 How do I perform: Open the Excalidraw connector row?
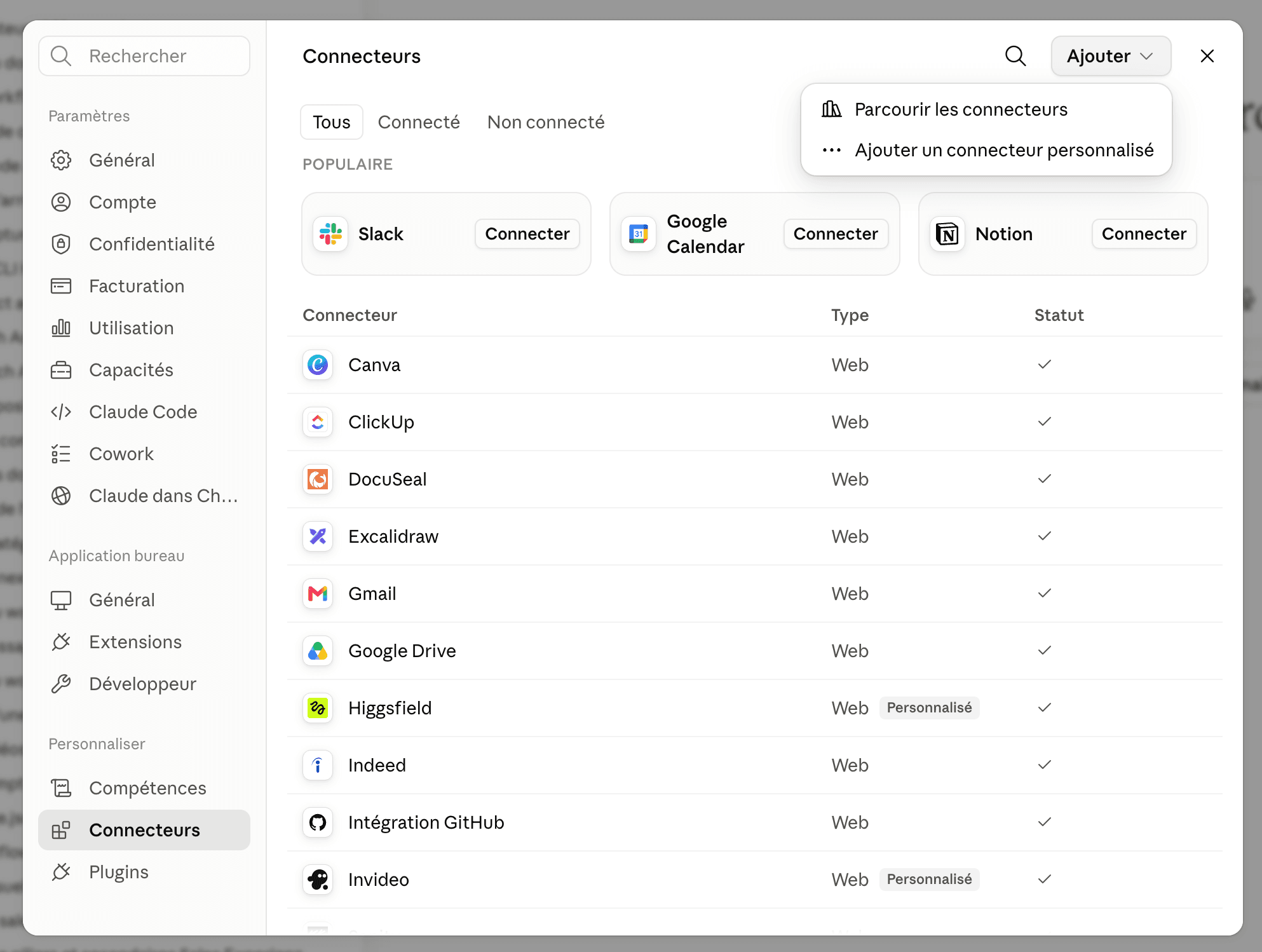click(755, 536)
